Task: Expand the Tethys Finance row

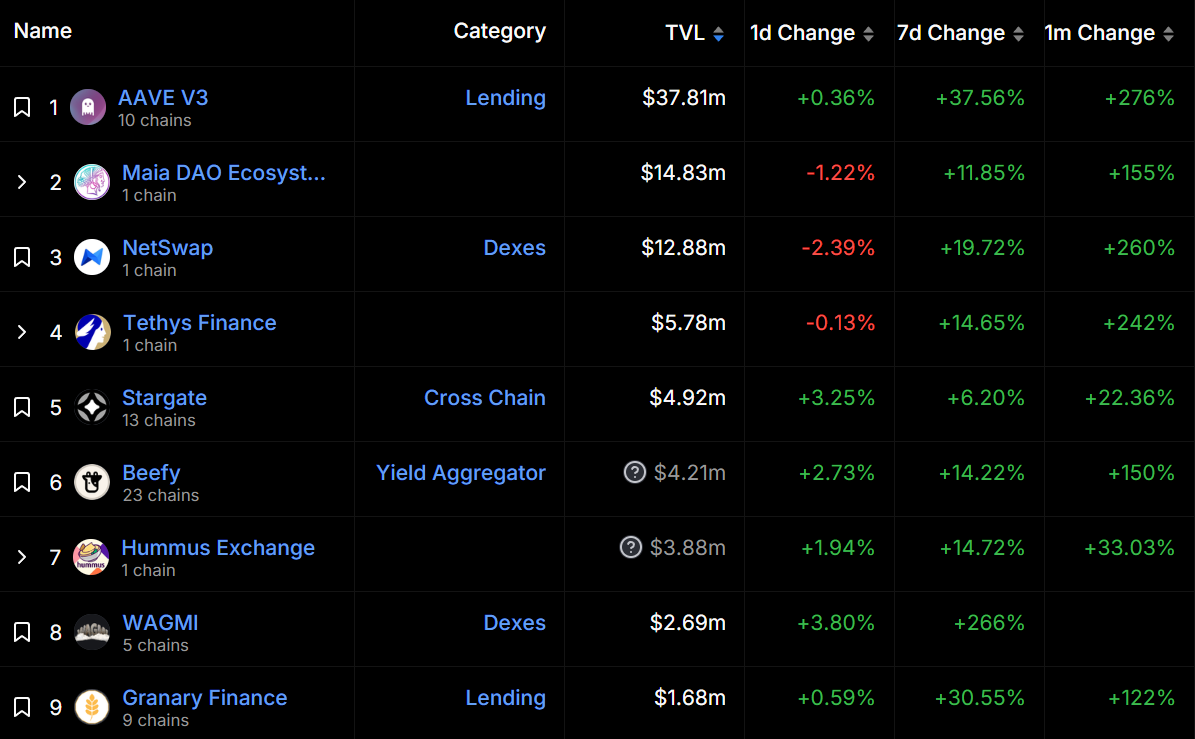Action: pyautogui.click(x=22, y=332)
